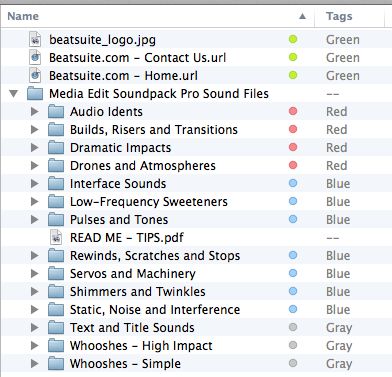This screenshot has height=377, width=392.
Task: Click the Whooshes - Simple folder icon
Action: (56, 364)
